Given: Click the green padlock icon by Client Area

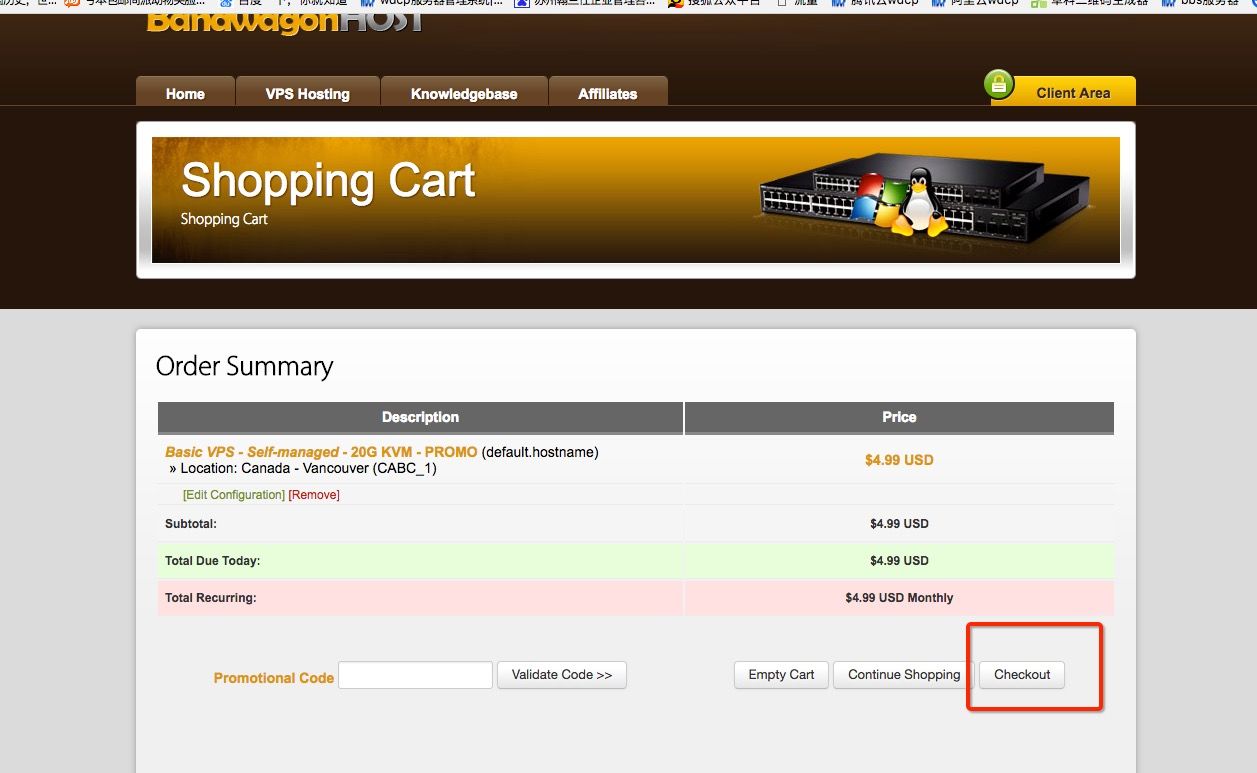Looking at the screenshot, I should point(999,85).
